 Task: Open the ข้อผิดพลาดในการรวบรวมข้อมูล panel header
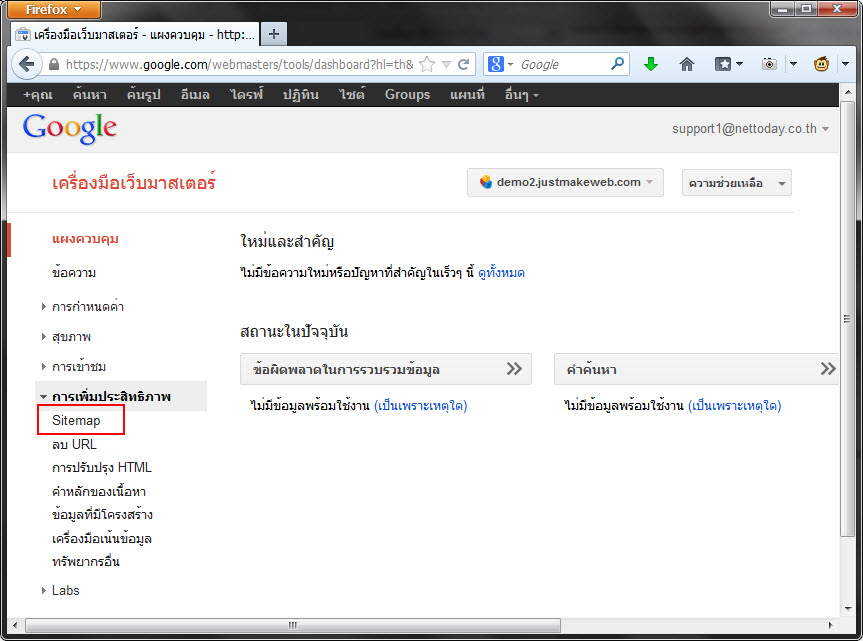click(385, 369)
